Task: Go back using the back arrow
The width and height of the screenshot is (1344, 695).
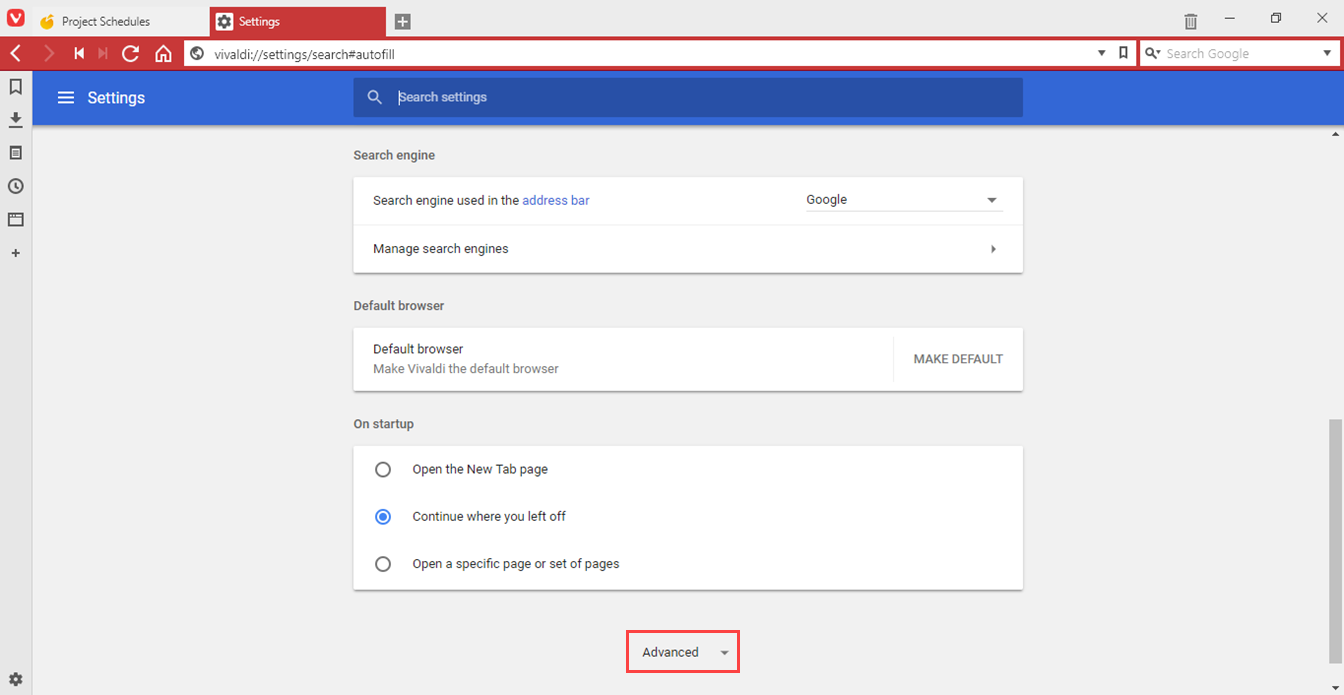Action: pyautogui.click(x=16, y=54)
